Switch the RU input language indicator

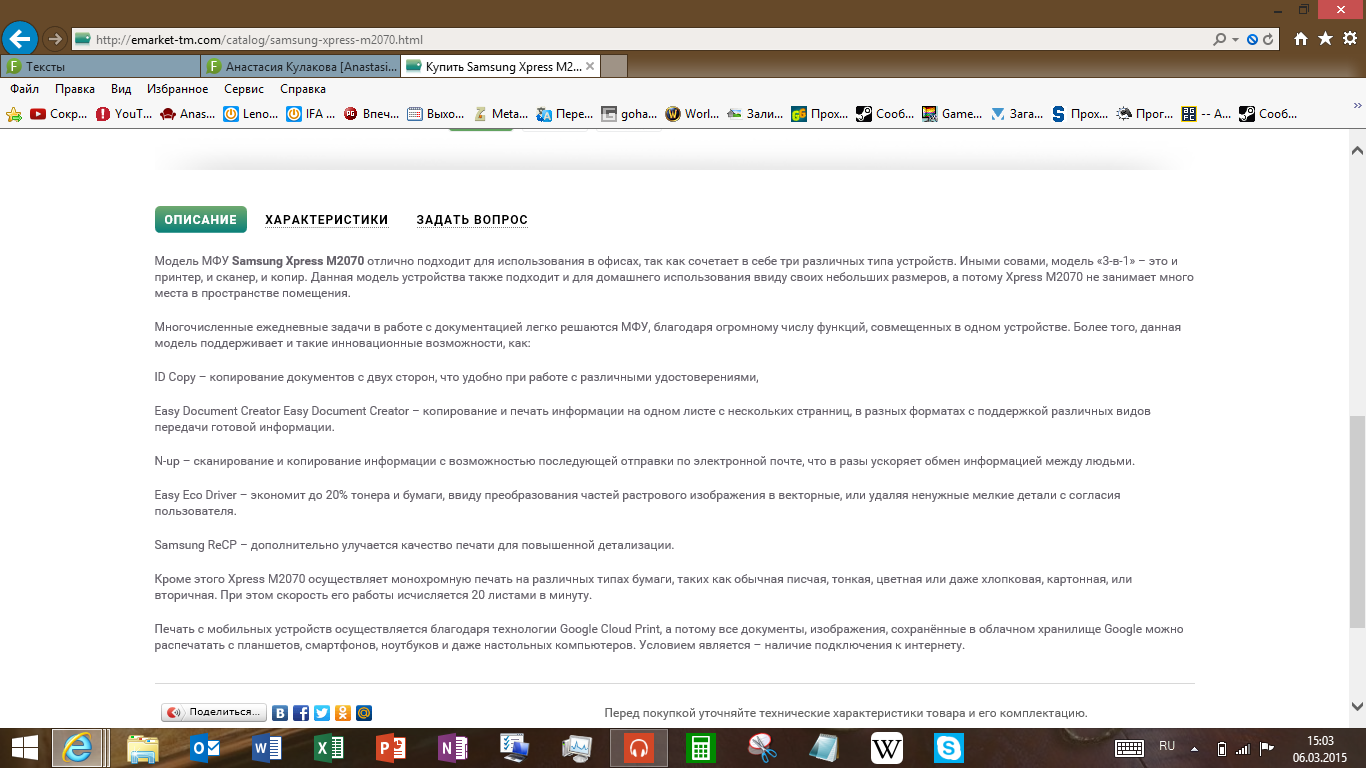tap(1167, 746)
